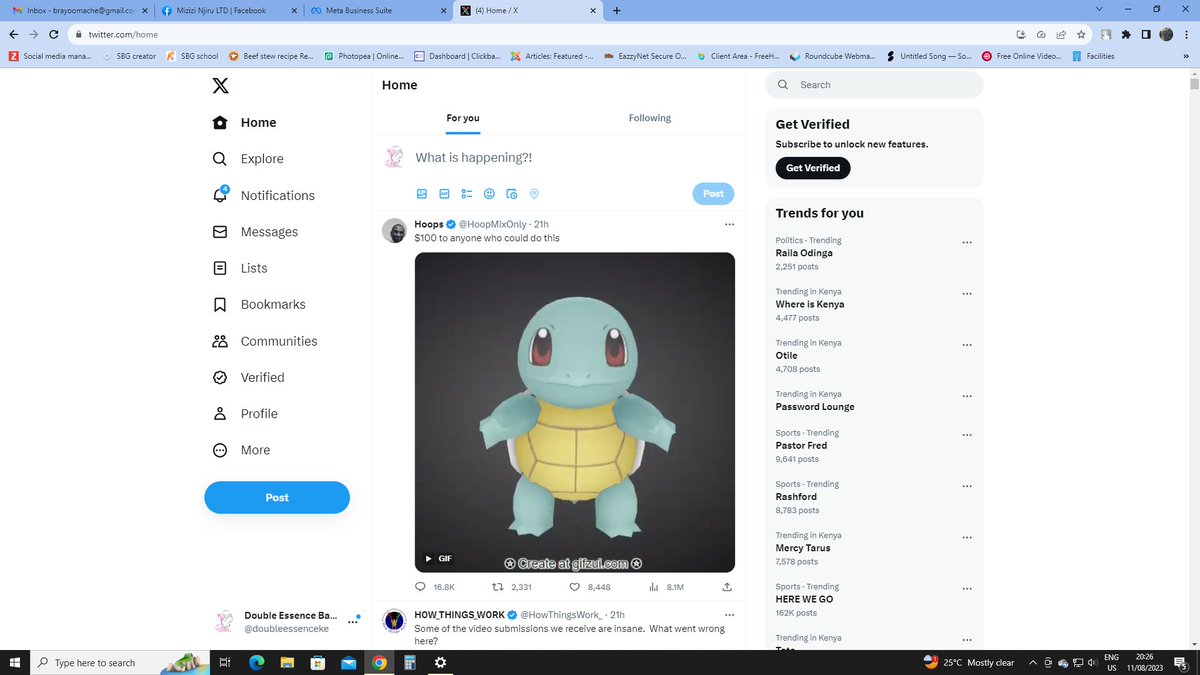Share the Hoops post via share icon

[727, 587]
